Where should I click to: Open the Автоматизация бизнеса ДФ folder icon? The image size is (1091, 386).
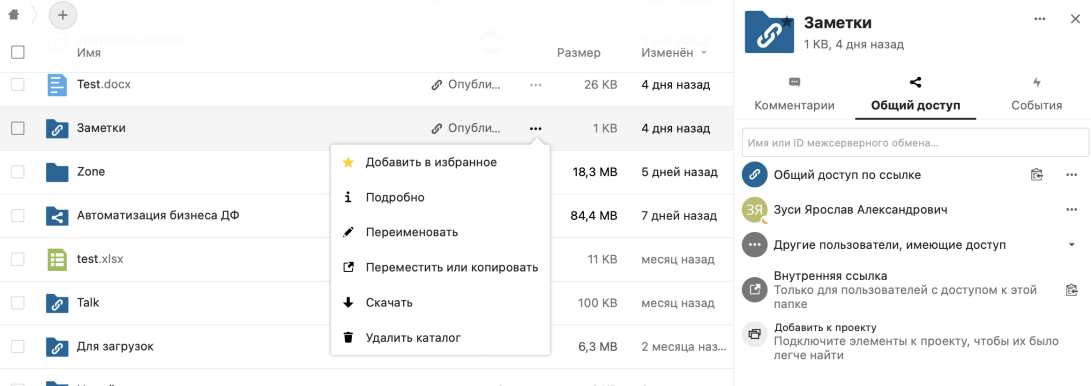(x=57, y=216)
